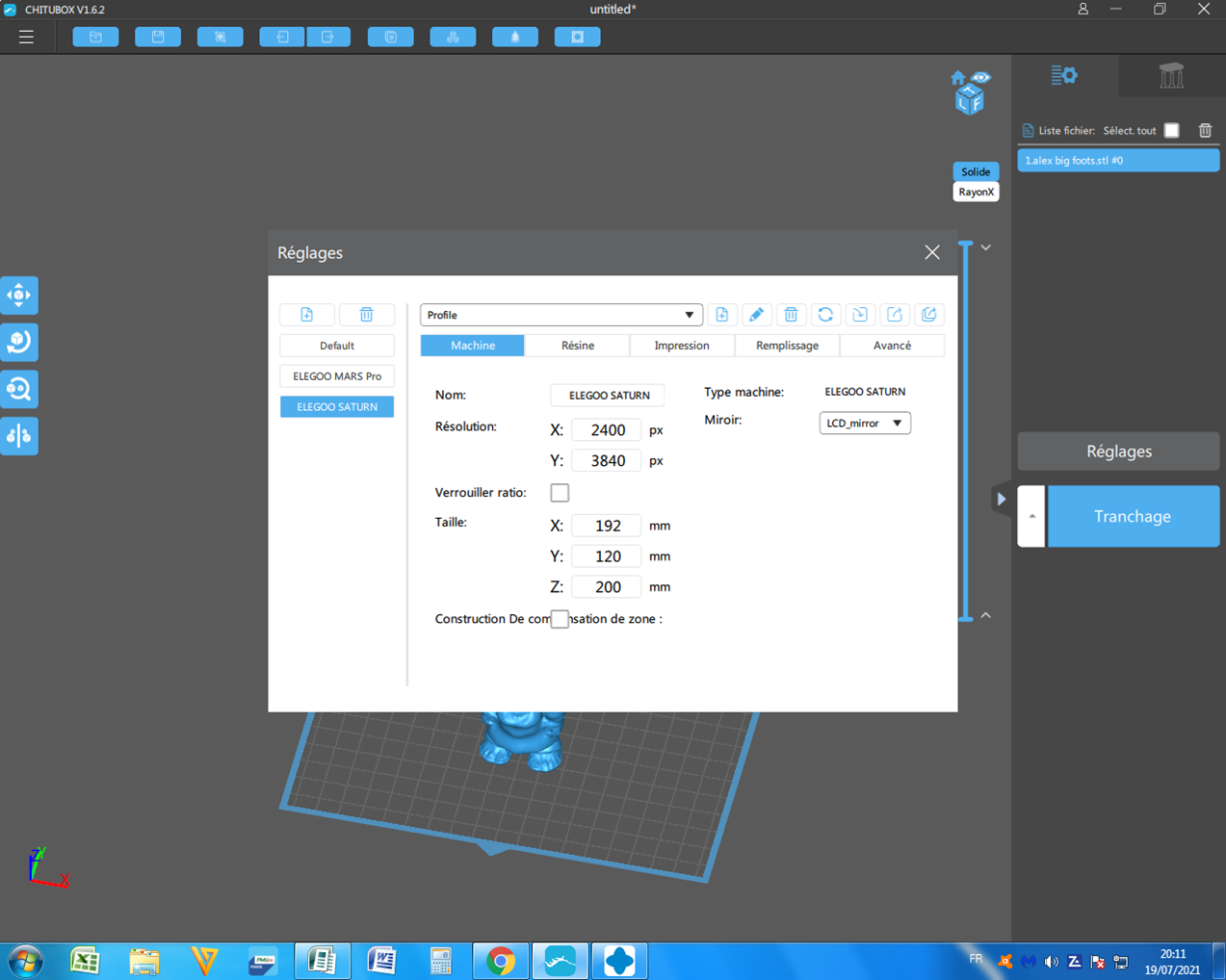Click the Open file toolbar icon
The height and width of the screenshot is (980, 1226).
[96, 37]
